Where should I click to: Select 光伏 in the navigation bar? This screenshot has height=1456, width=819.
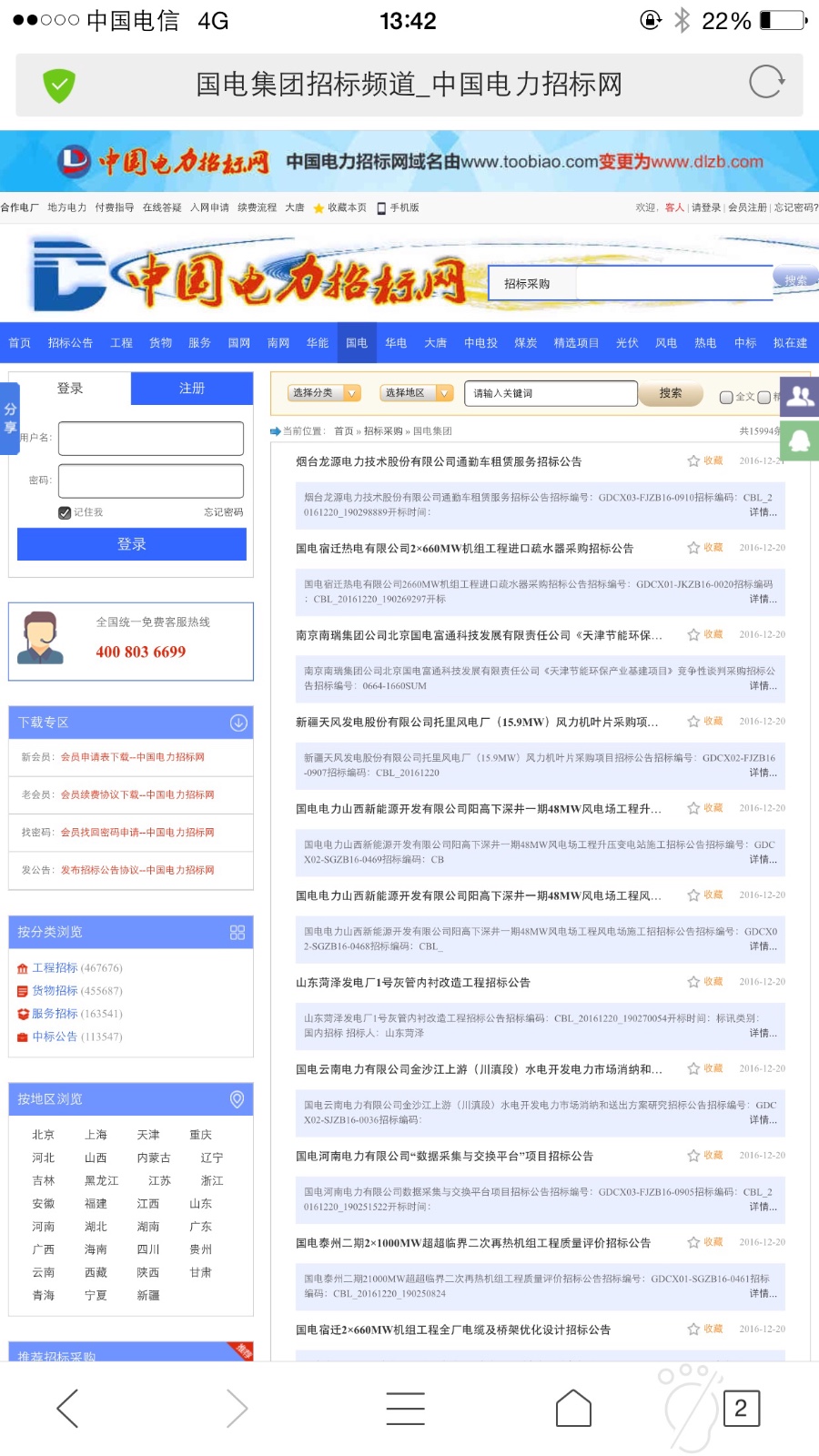coord(627,343)
